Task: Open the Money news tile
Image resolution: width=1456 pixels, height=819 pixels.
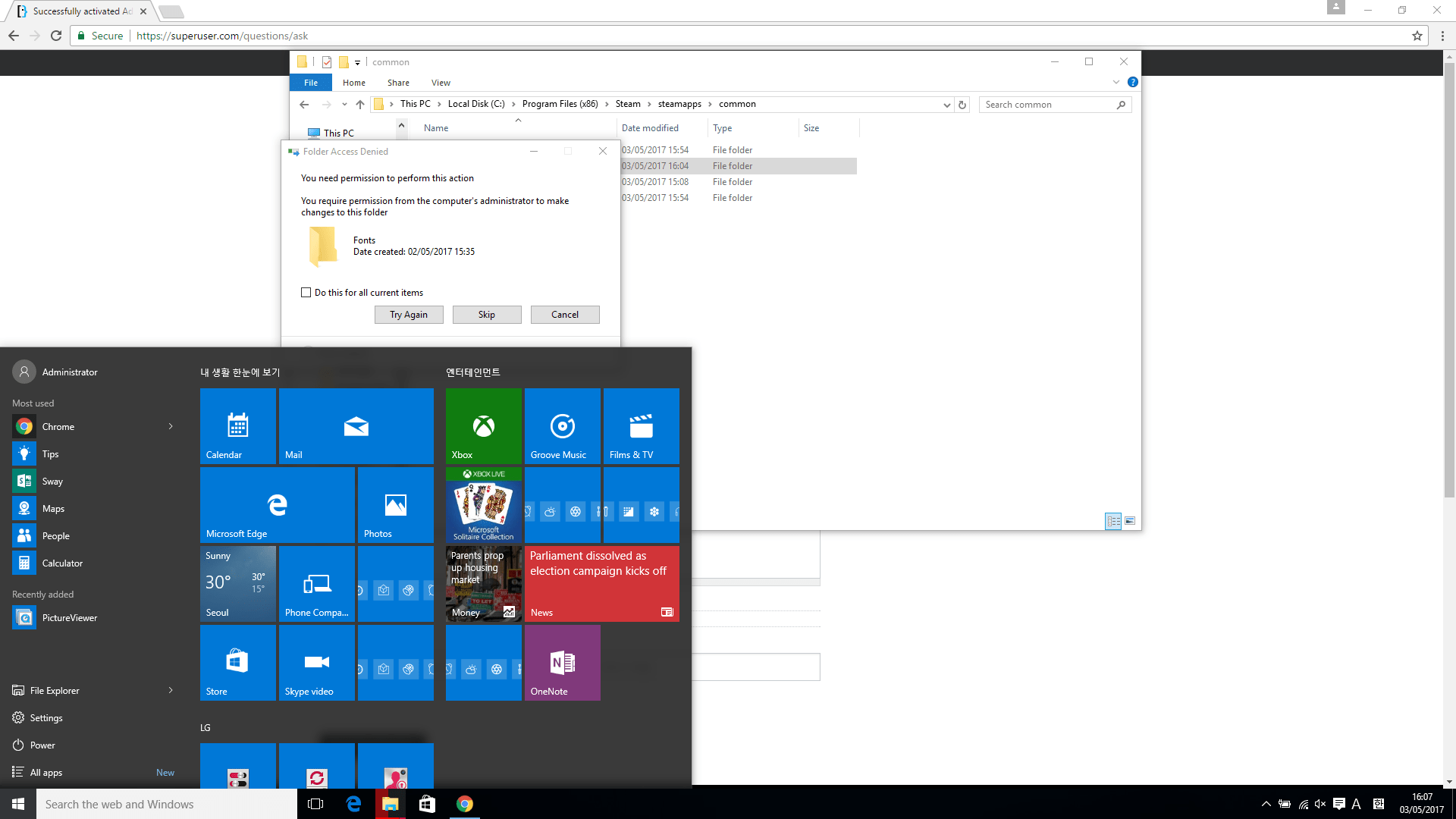Action: click(484, 584)
